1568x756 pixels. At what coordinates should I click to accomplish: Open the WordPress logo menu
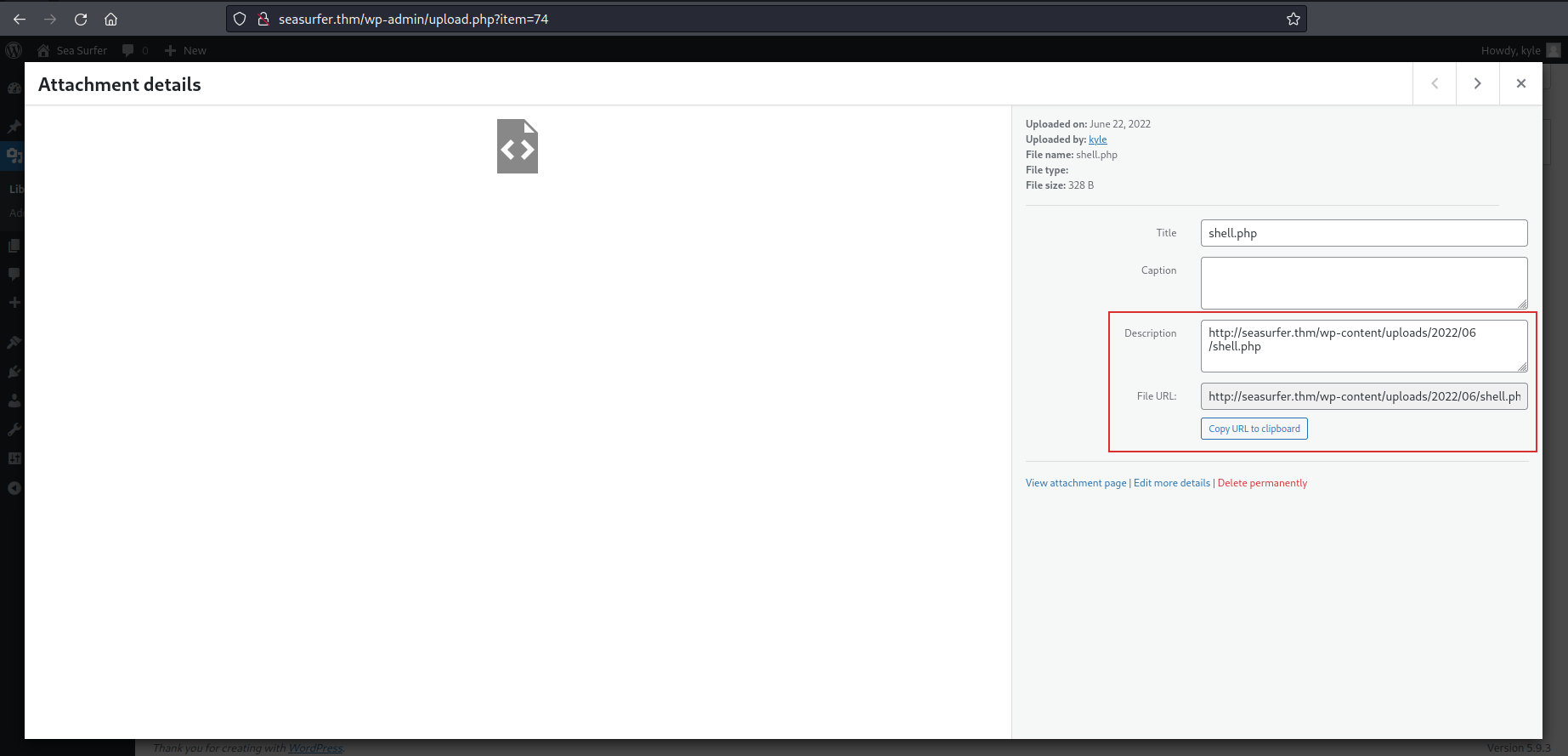pos(14,50)
